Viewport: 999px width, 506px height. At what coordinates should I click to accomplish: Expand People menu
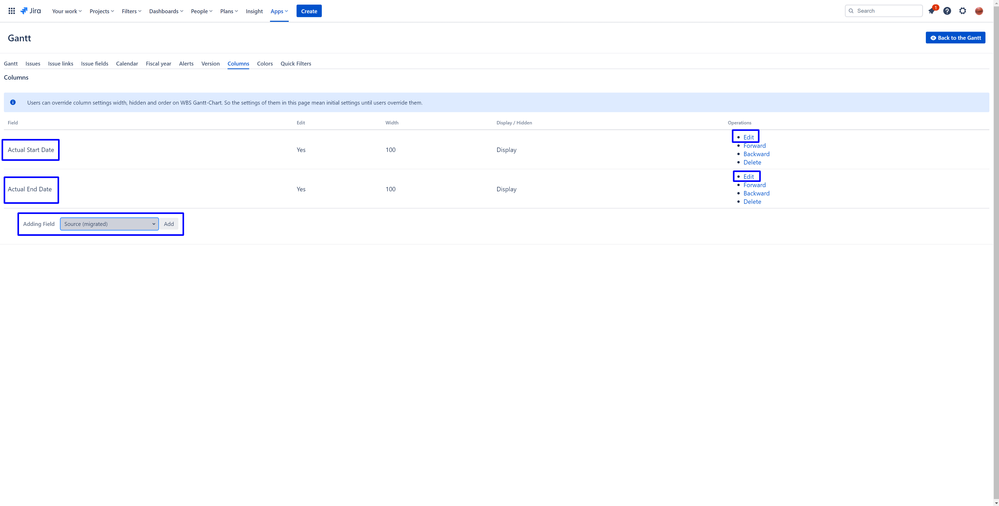[x=201, y=11]
